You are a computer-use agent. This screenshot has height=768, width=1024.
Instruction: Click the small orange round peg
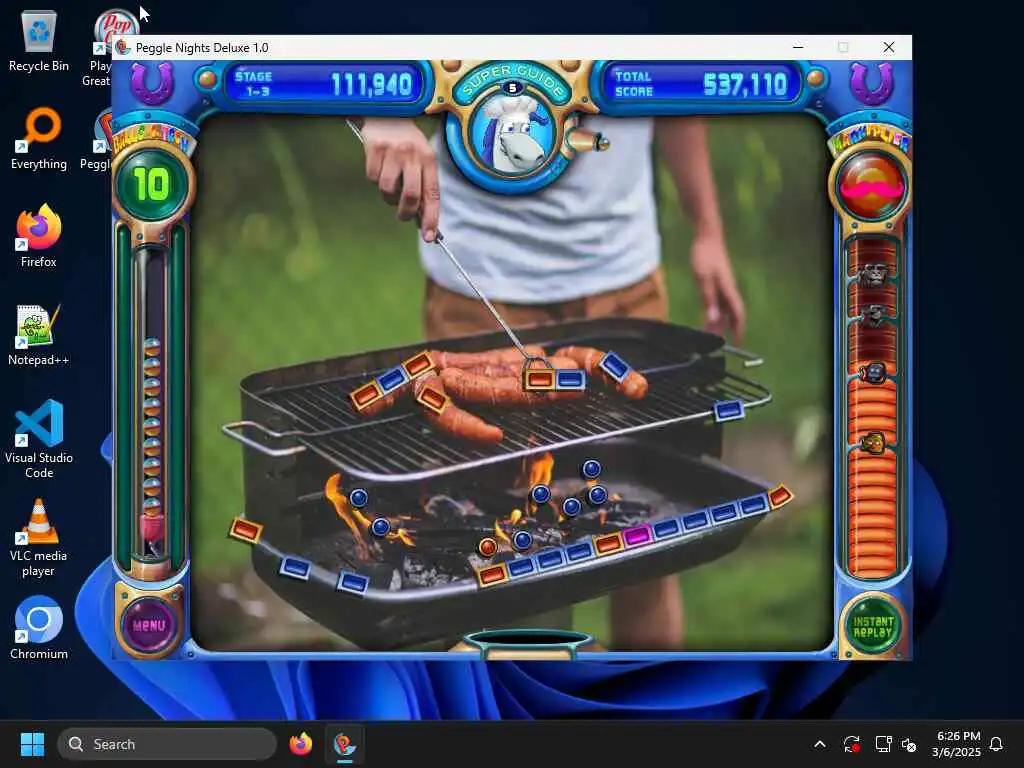[x=487, y=547]
